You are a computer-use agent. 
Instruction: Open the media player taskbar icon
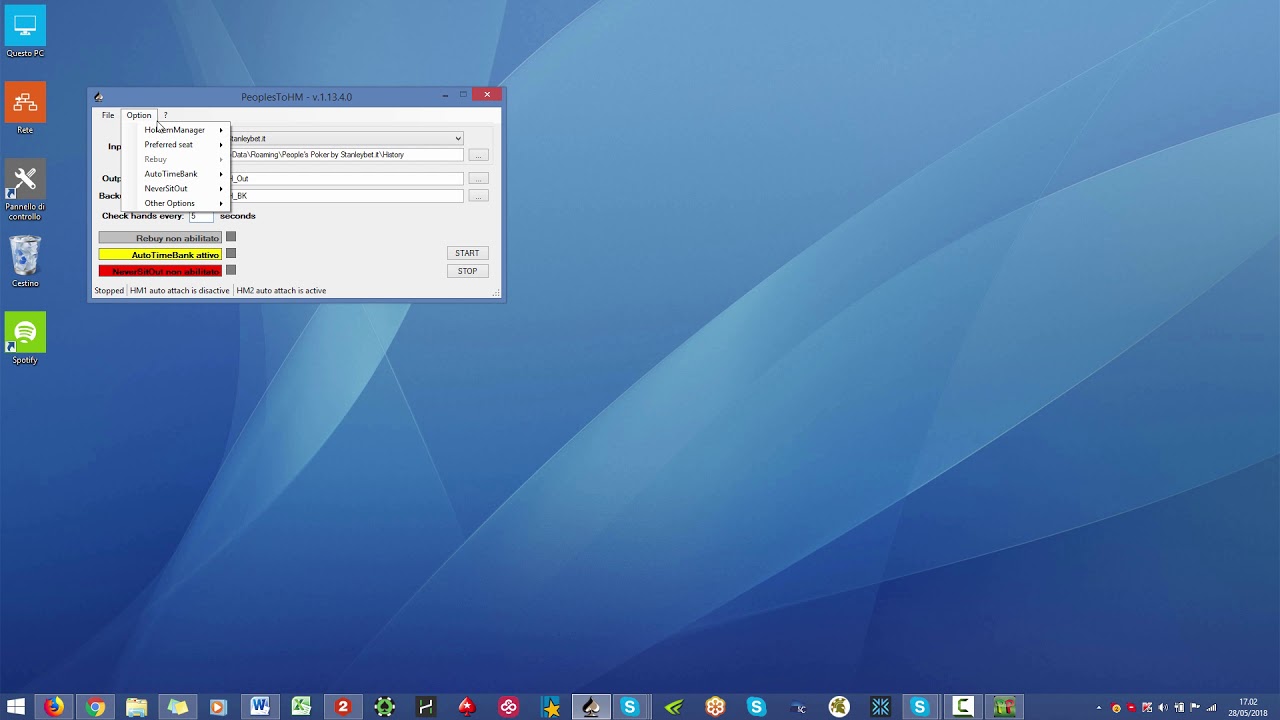(218, 707)
